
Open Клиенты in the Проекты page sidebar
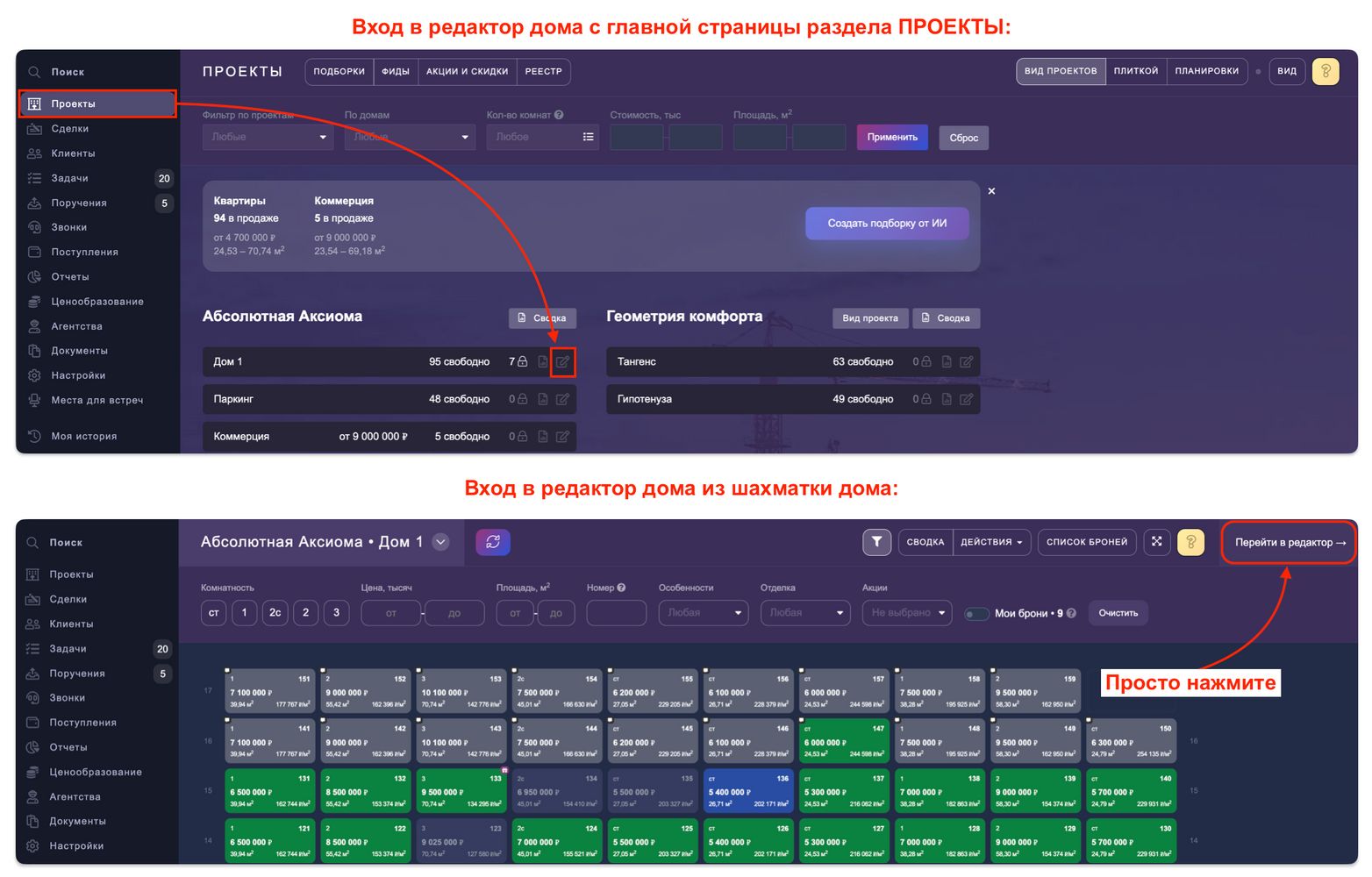(x=73, y=153)
